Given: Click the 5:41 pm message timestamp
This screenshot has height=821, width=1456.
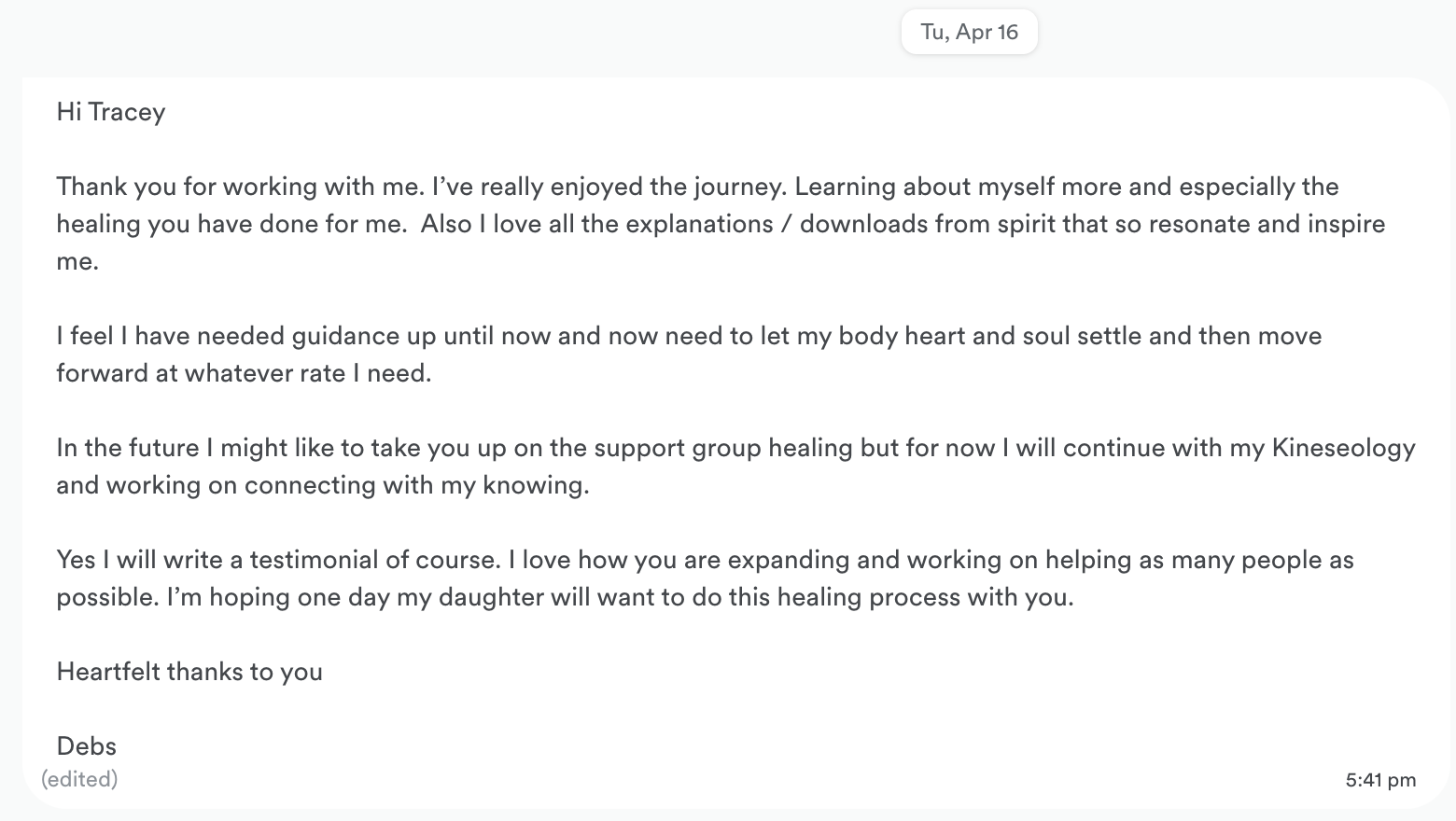Looking at the screenshot, I should pyautogui.click(x=1380, y=780).
